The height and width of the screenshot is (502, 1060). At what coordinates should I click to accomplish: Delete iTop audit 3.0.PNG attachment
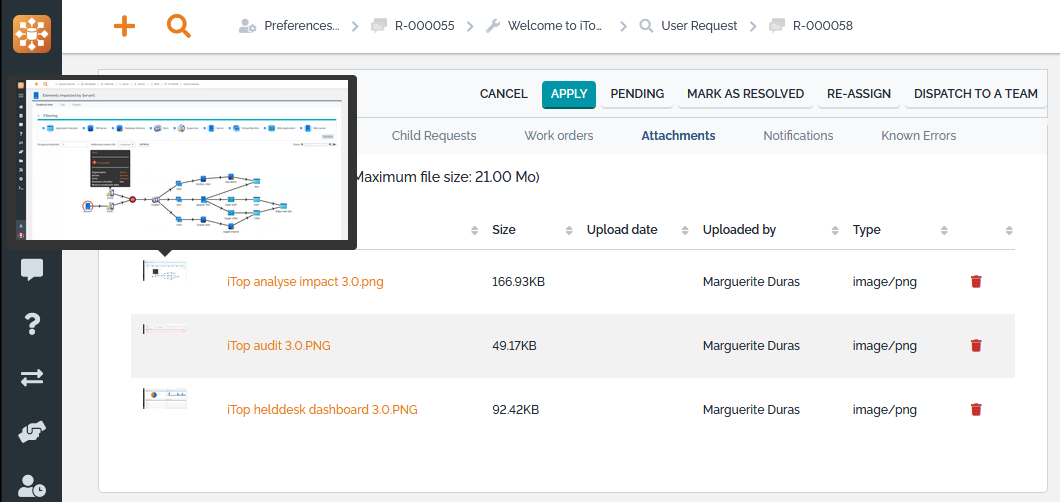coord(976,346)
